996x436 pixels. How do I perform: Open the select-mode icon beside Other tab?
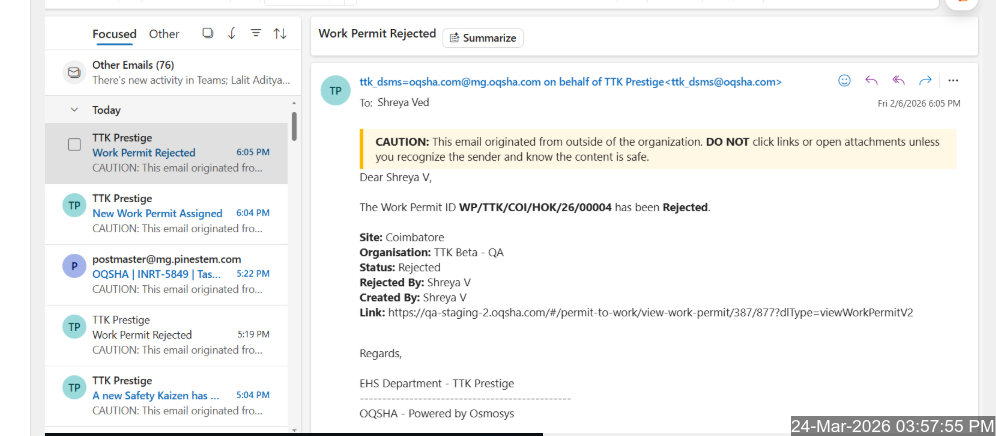coord(208,33)
